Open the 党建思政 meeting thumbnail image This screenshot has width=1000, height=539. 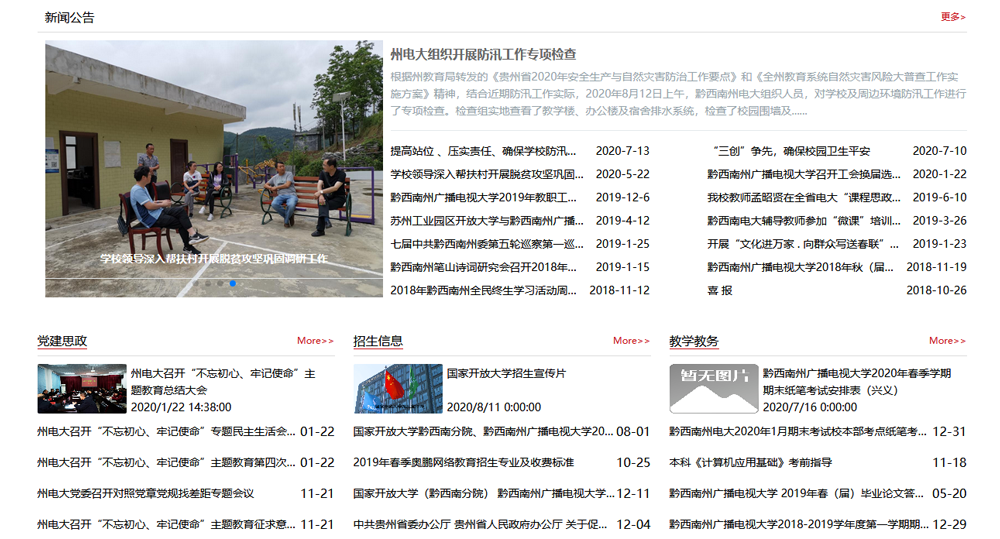[x=82, y=389]
